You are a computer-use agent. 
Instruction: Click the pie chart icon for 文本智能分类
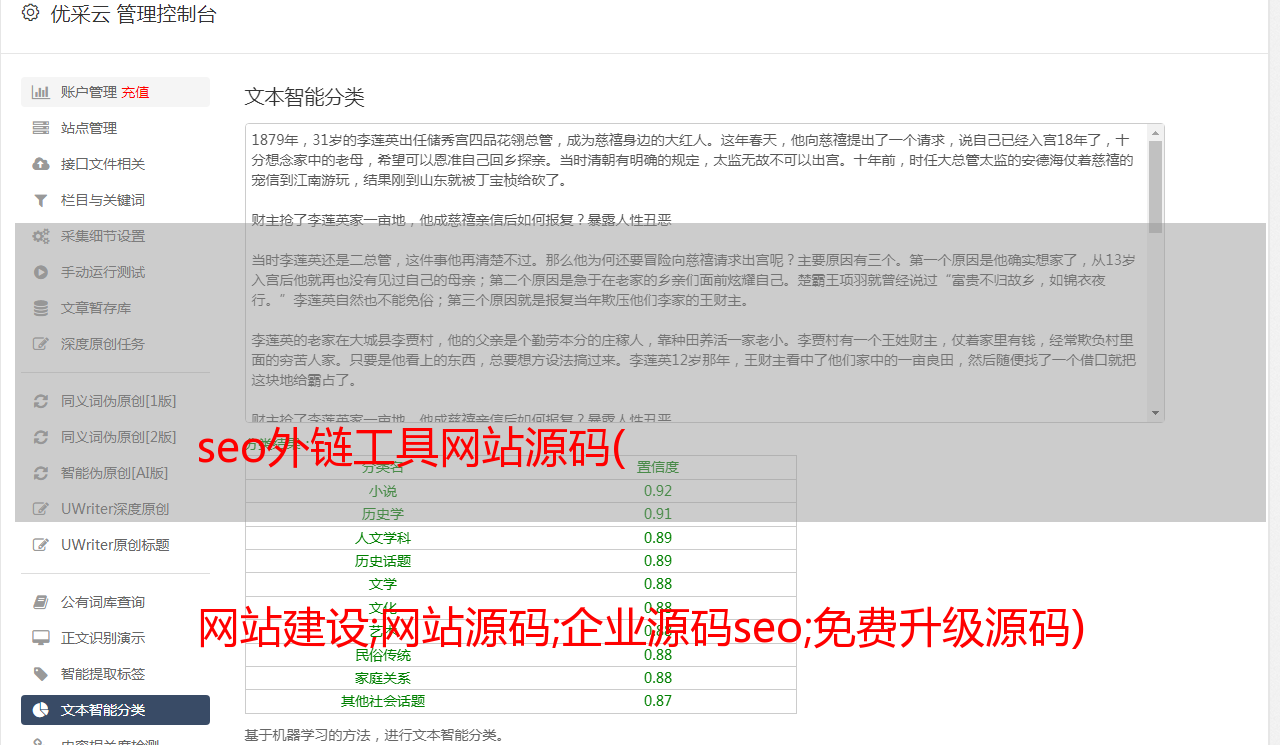tap(41, 710)
